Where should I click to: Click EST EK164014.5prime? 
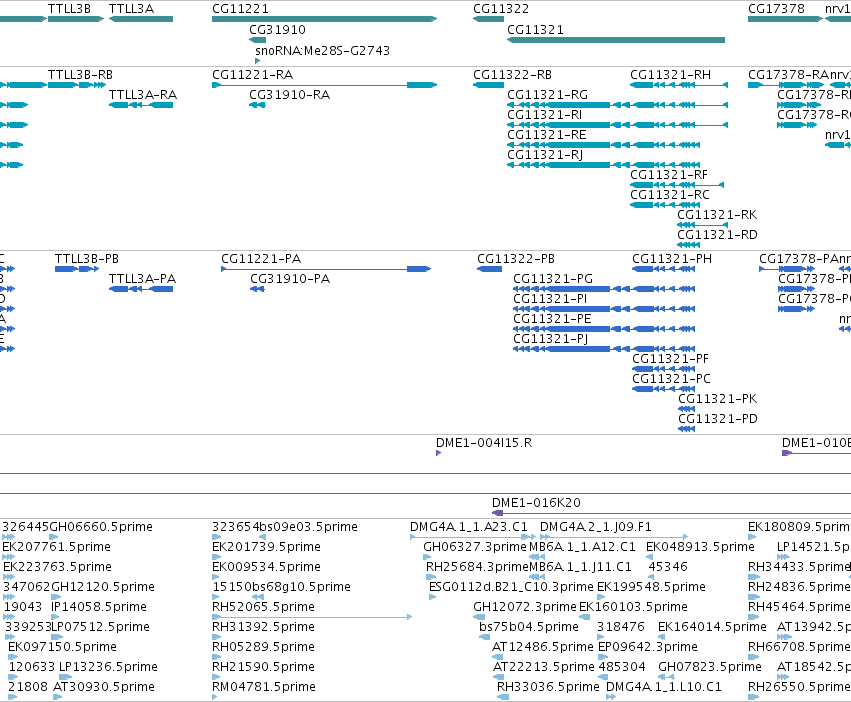click(712, 627)
